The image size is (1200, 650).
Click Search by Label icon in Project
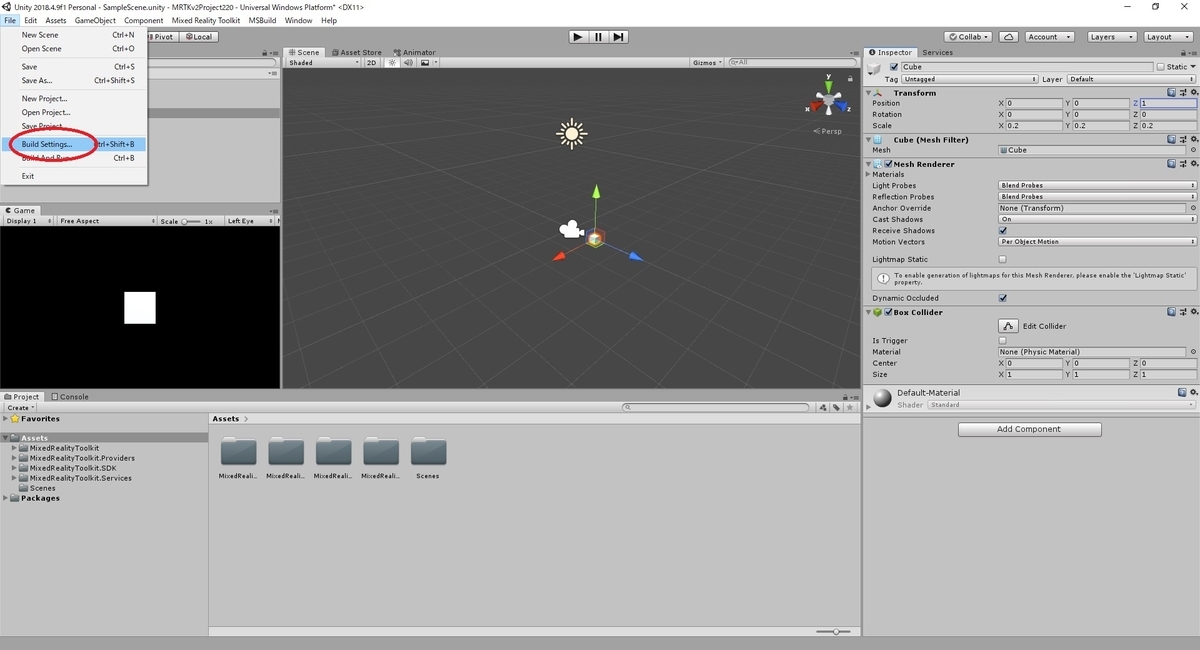click(x=836, y=408)
